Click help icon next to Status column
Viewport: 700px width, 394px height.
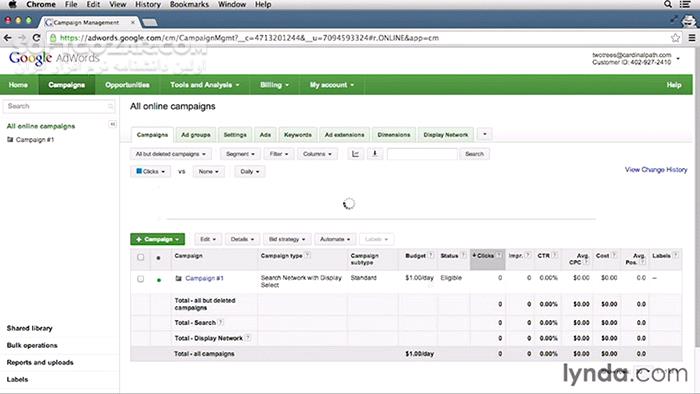click(463, 255)
